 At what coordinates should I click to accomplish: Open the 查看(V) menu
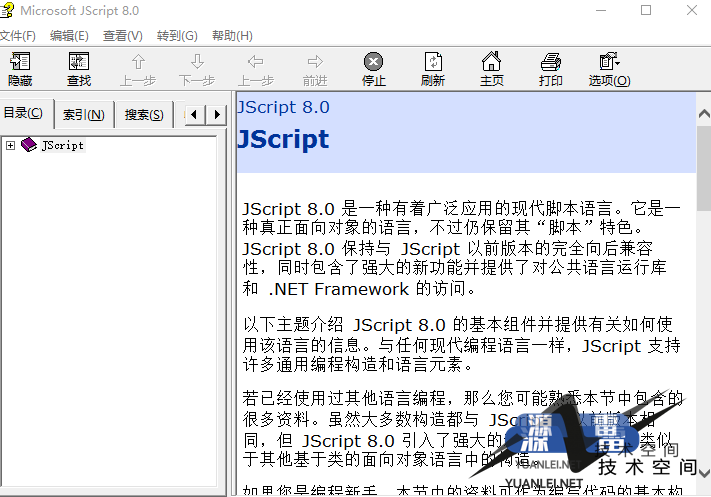(122, 36)
